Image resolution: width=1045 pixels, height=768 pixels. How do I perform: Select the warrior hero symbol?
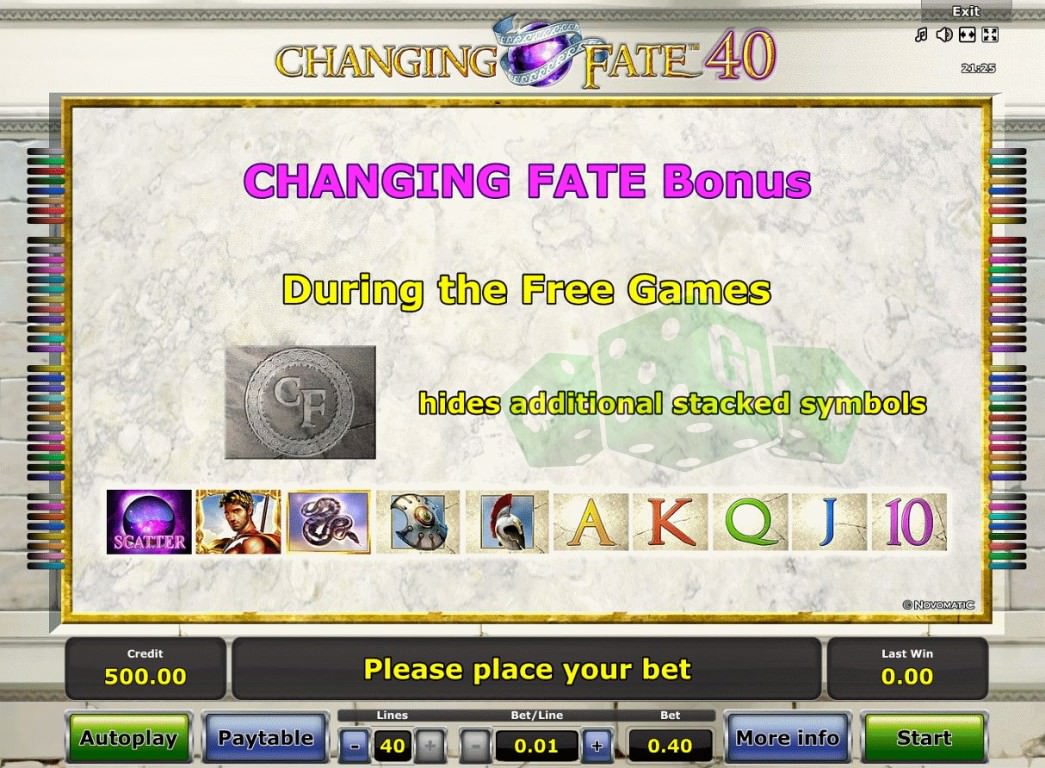point(239,522)
